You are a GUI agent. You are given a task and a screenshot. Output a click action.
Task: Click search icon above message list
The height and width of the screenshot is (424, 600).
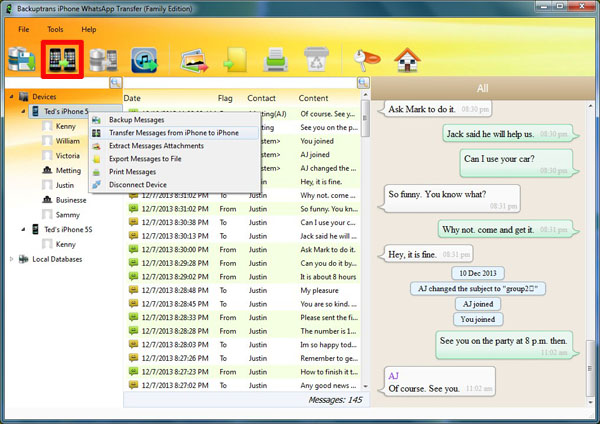coord(363,82)
